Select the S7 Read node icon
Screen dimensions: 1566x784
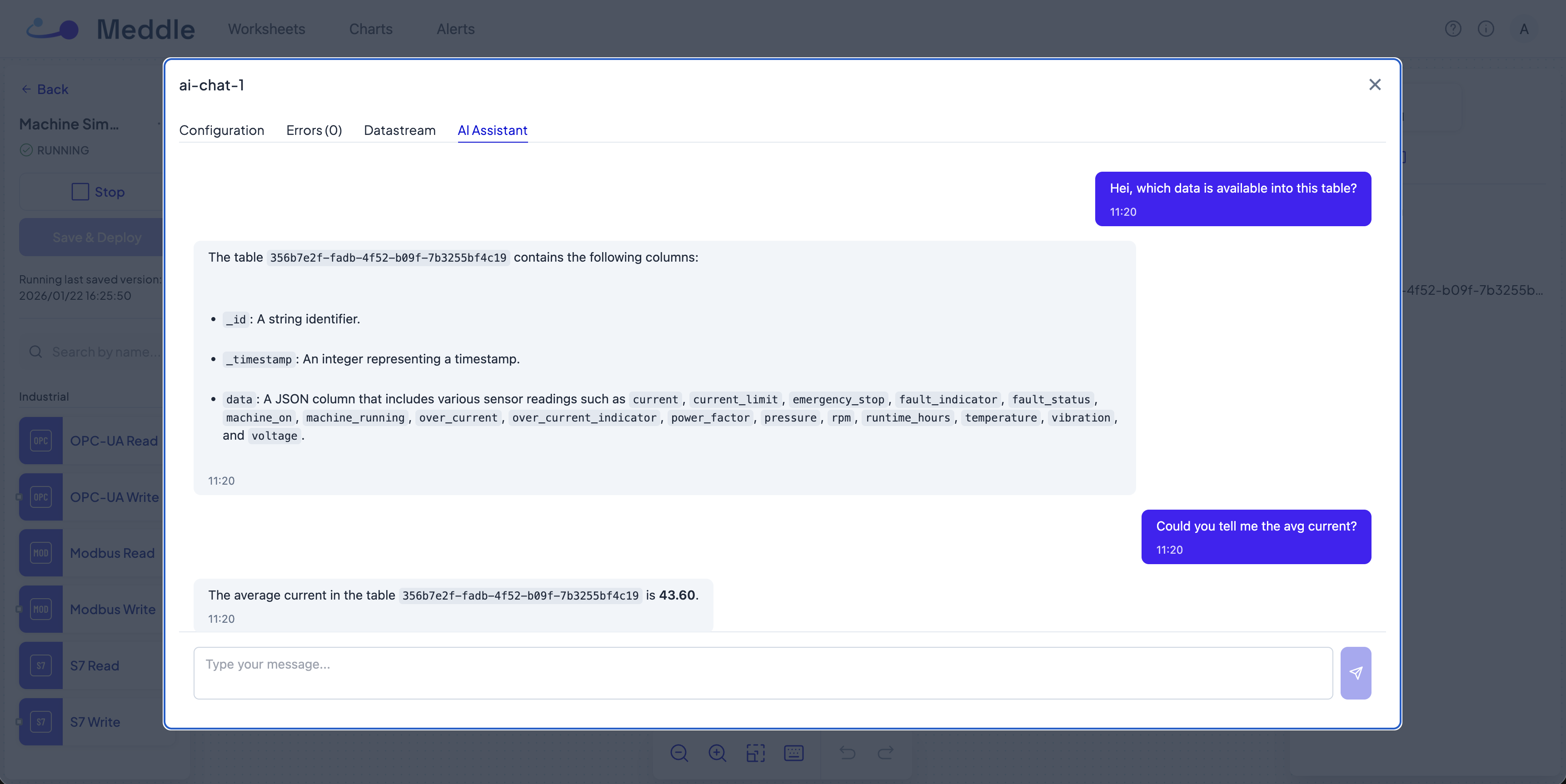[x=40, y=665]
